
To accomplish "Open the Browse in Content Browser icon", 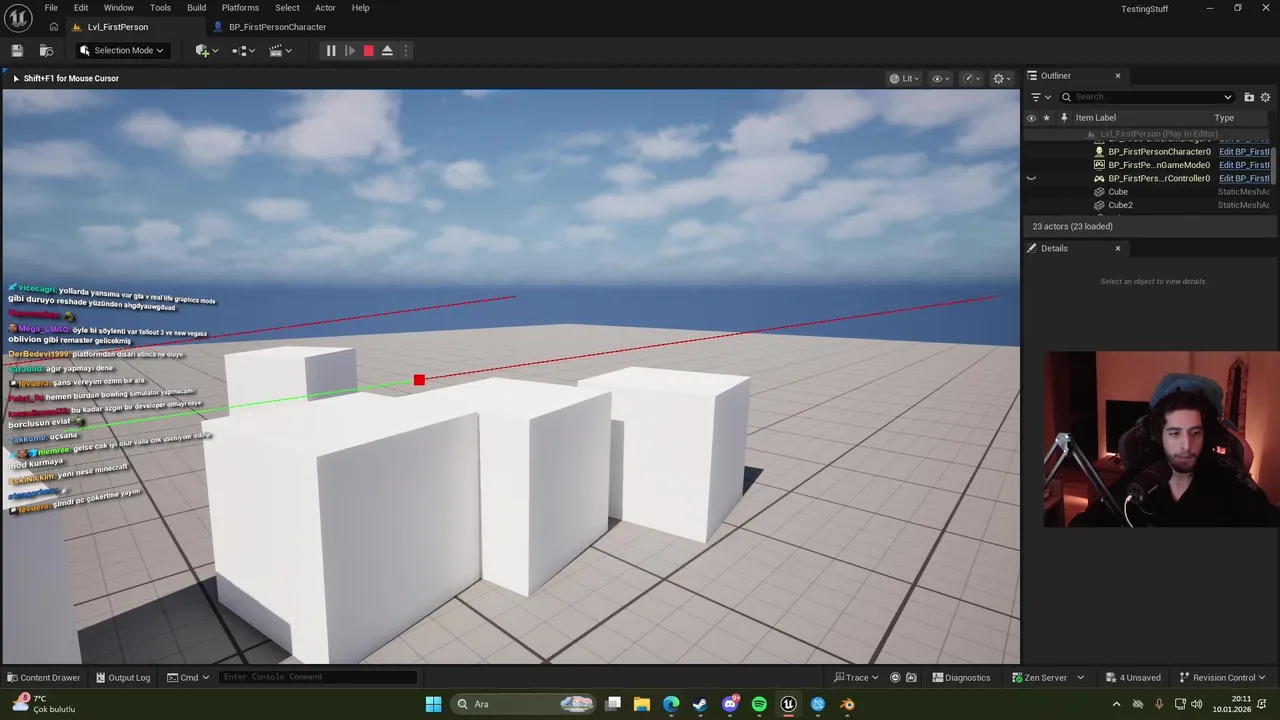I will pos(46,51).
